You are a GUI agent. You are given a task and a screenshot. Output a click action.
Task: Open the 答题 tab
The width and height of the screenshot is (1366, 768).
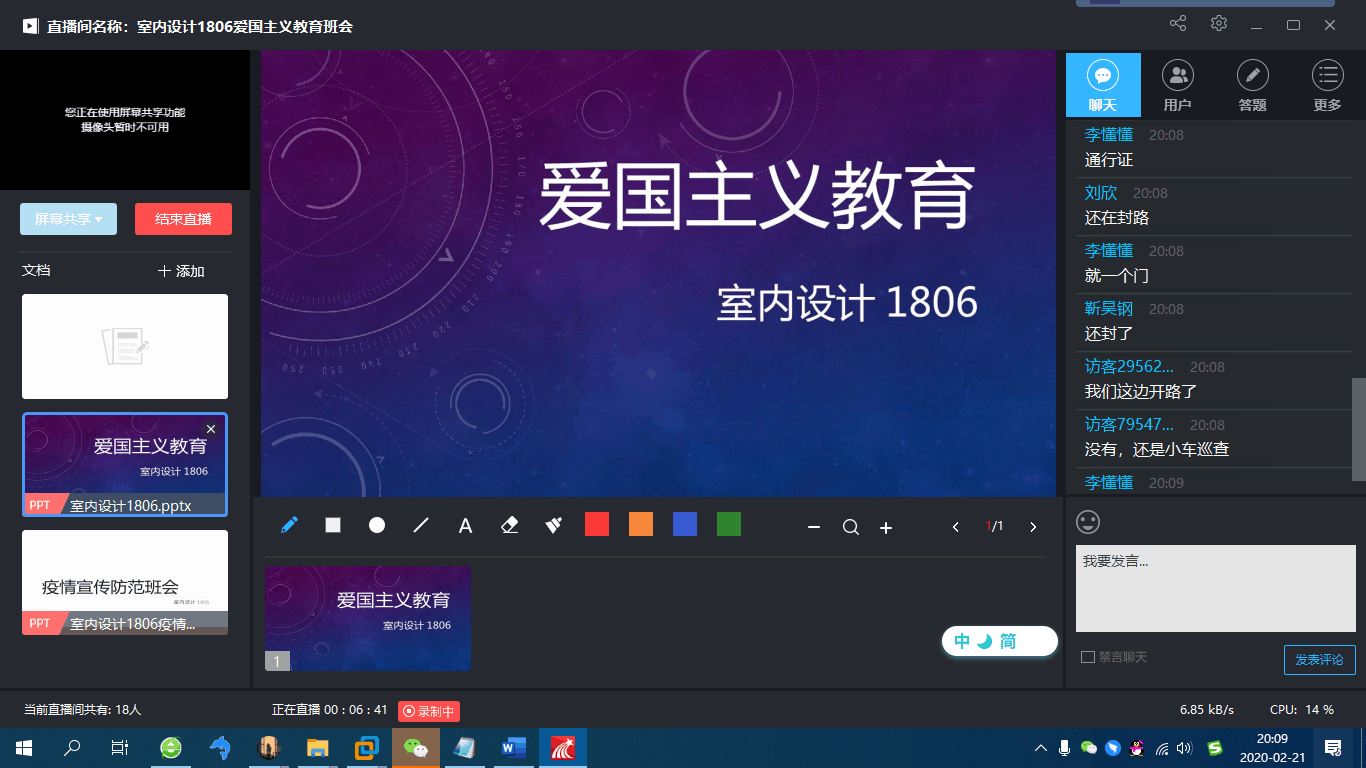pos(1252,86)
